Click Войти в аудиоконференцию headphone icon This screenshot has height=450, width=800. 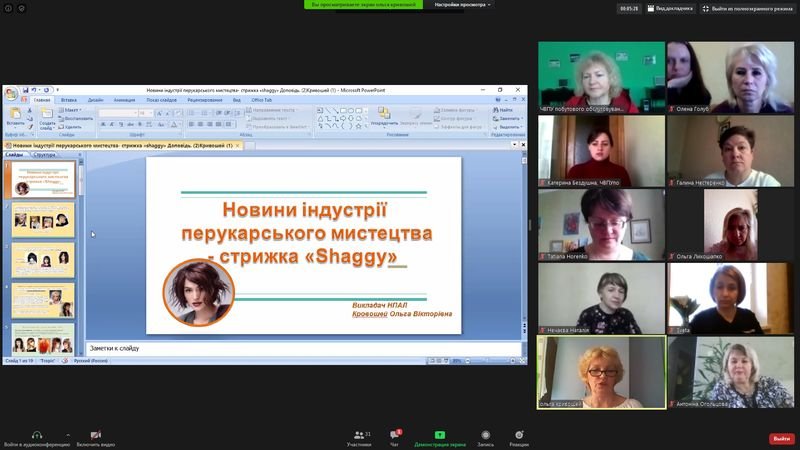[36, 435]
